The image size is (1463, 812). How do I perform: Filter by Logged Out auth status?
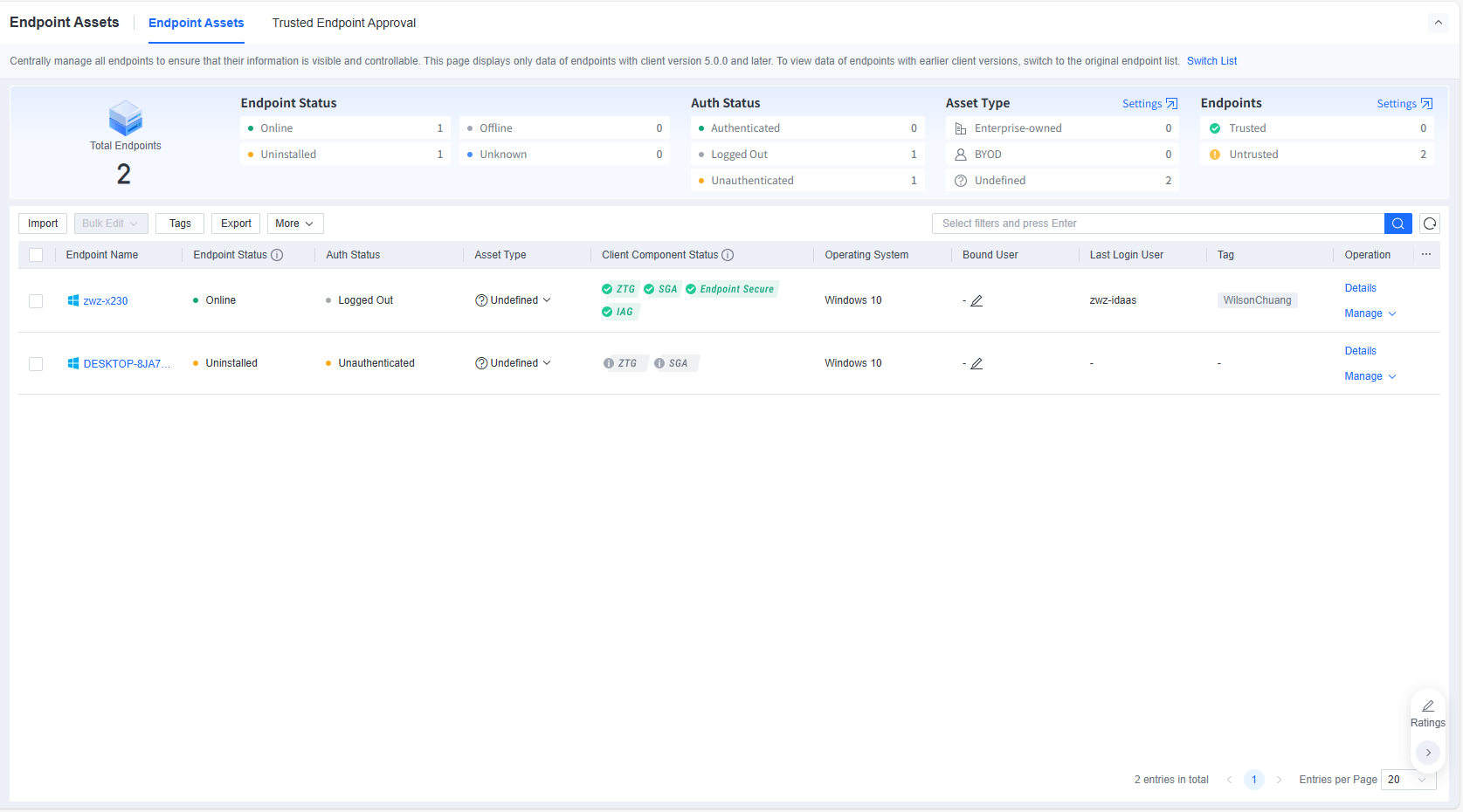[807, 155]
